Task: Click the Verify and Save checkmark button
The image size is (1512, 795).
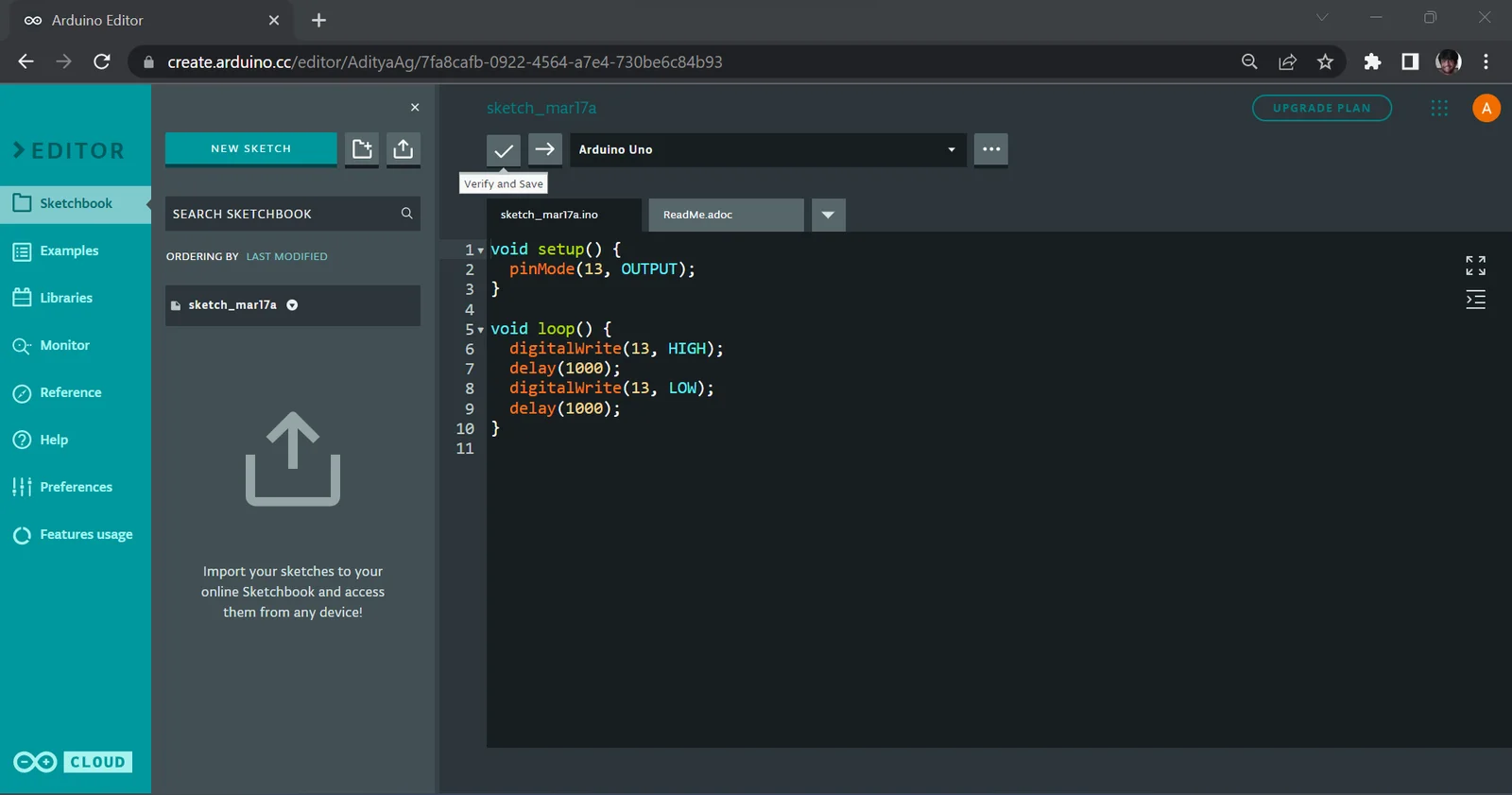Action: [x=503, y=149]
